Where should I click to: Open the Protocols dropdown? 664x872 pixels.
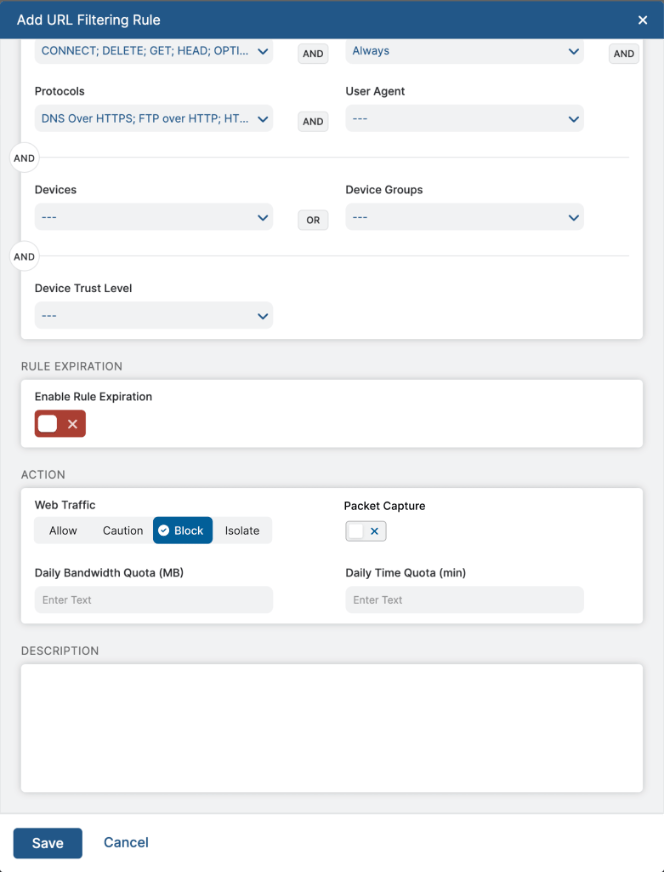pos(153,117)
